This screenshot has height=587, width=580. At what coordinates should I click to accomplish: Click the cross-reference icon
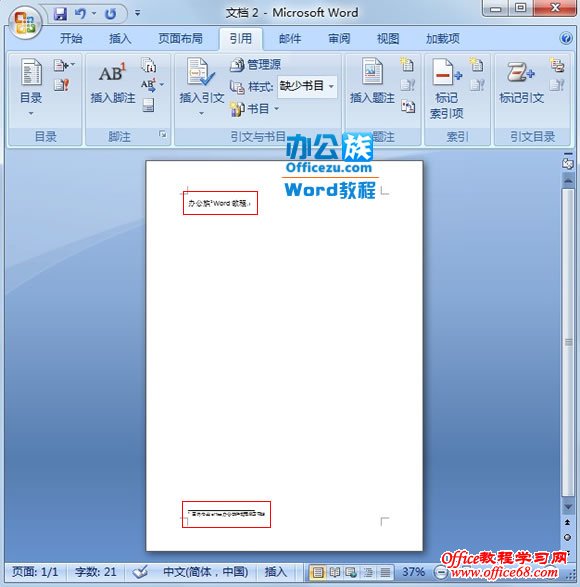pyautogui.click(x=407, y=106)
